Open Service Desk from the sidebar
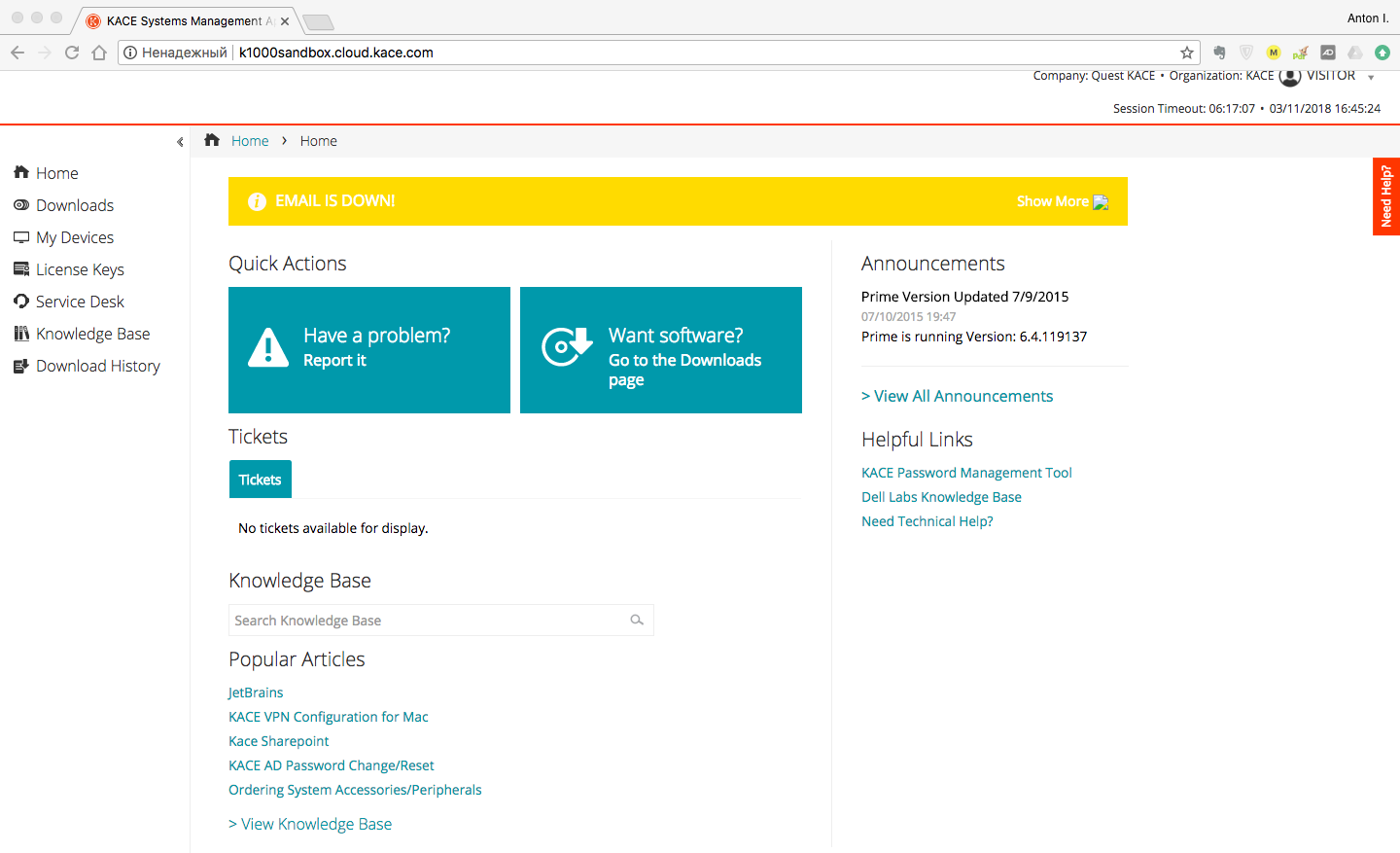The height and width of the screenshot is (853, 1400). click(x=80, y=302)
